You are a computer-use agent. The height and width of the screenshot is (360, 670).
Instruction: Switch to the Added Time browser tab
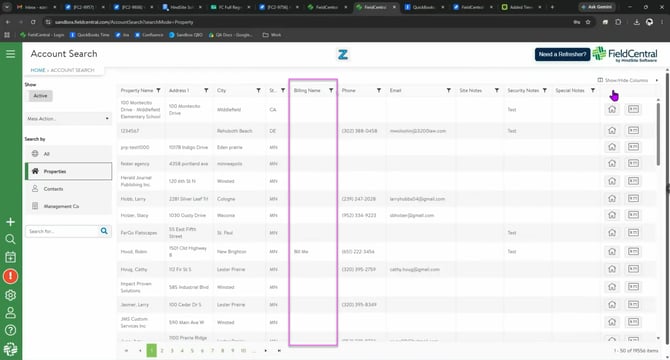(521, 7)
